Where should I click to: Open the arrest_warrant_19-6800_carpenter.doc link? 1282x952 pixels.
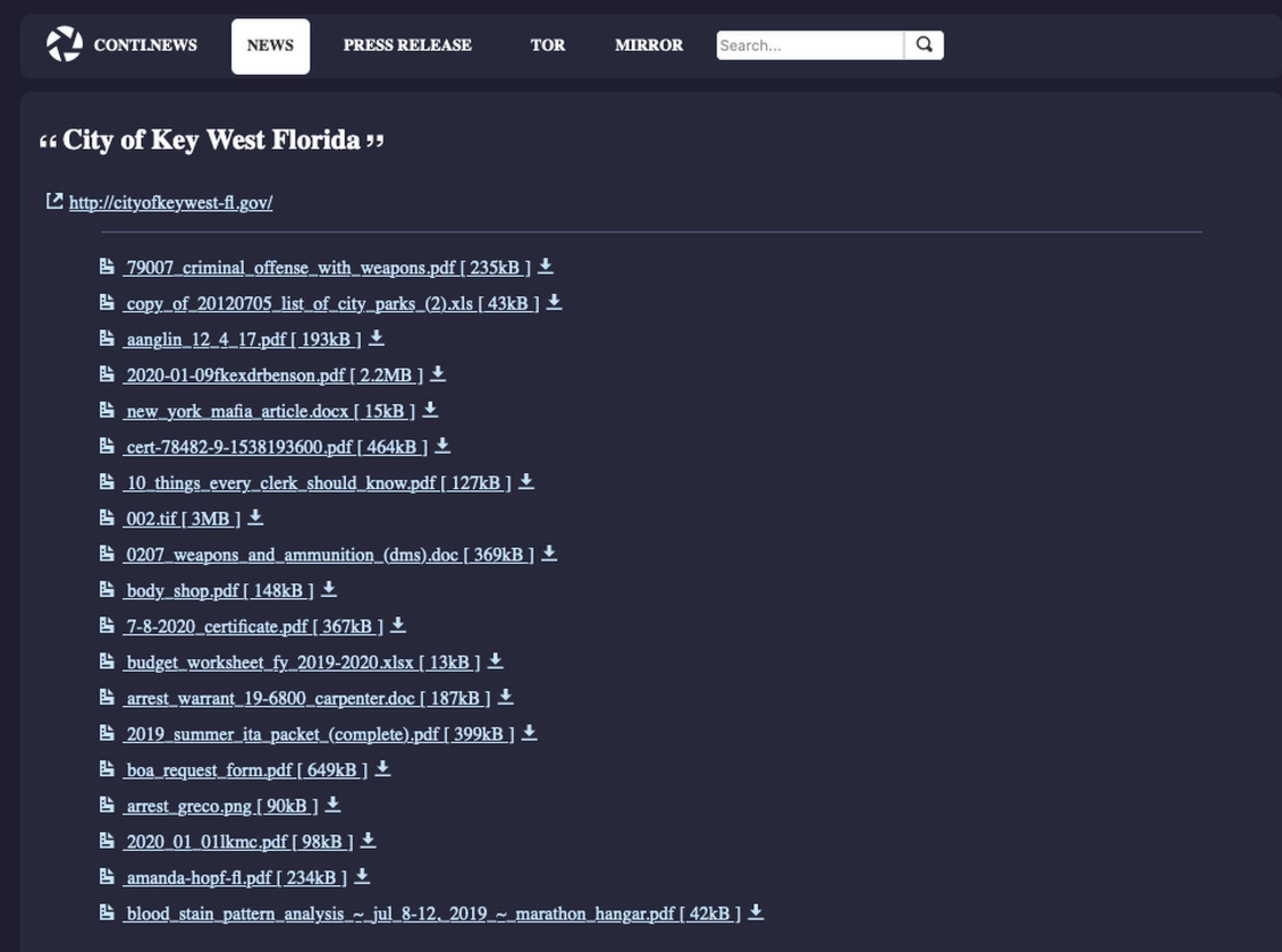306,698
